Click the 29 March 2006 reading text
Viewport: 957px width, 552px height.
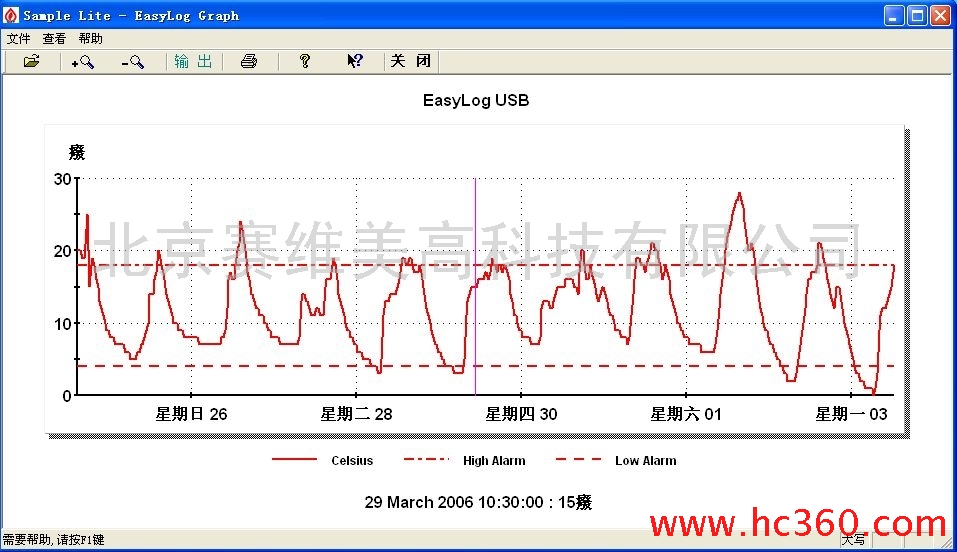[478, 503]
